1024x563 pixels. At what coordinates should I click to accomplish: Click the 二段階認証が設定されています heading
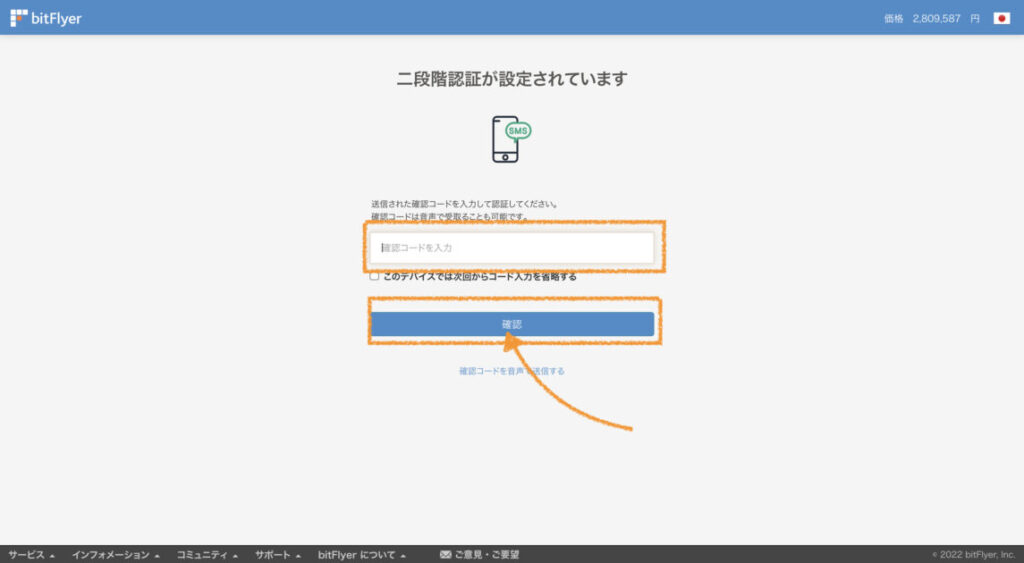[x=511, y=79]
